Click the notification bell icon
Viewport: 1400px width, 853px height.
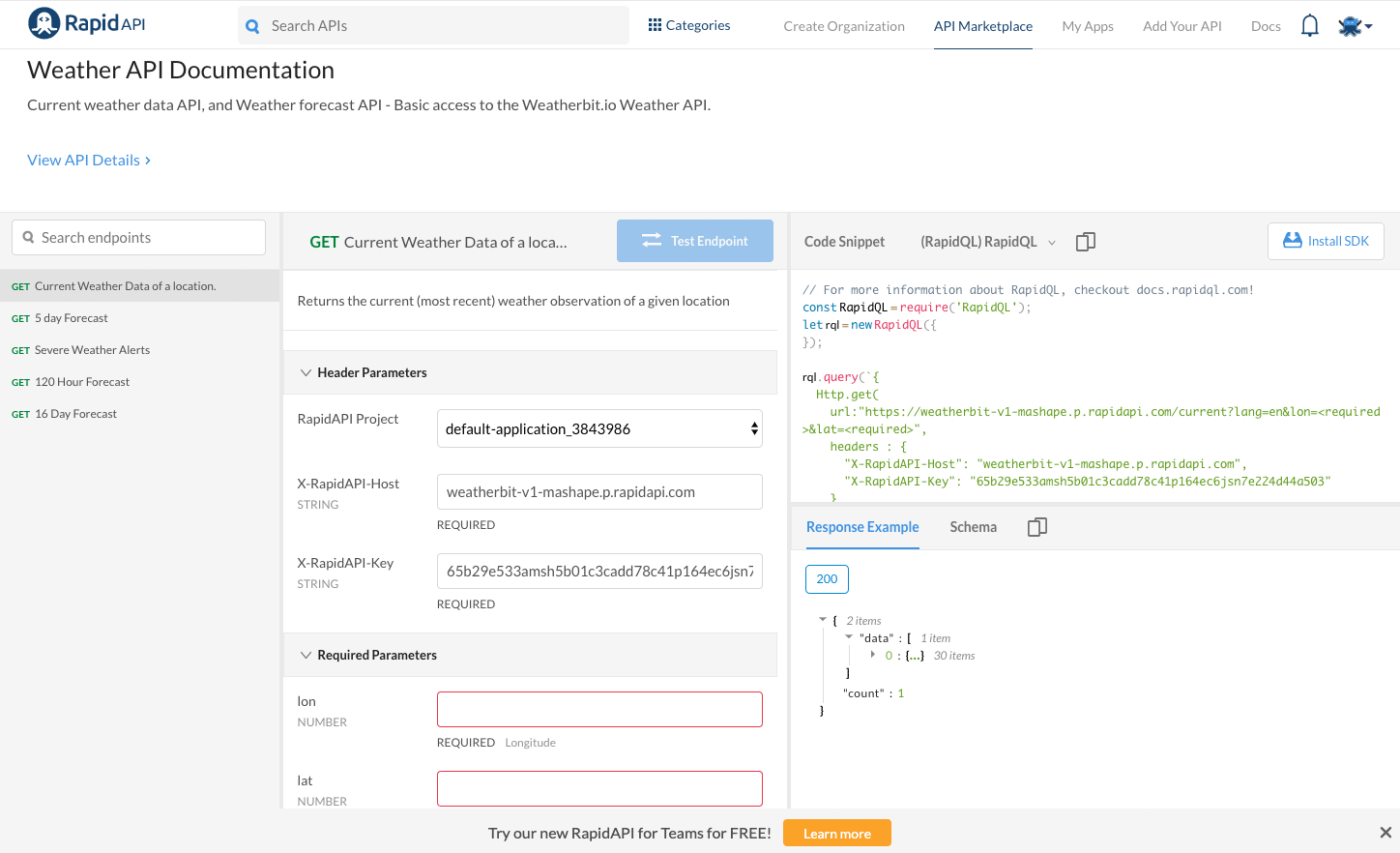(x=1310, y=25)
